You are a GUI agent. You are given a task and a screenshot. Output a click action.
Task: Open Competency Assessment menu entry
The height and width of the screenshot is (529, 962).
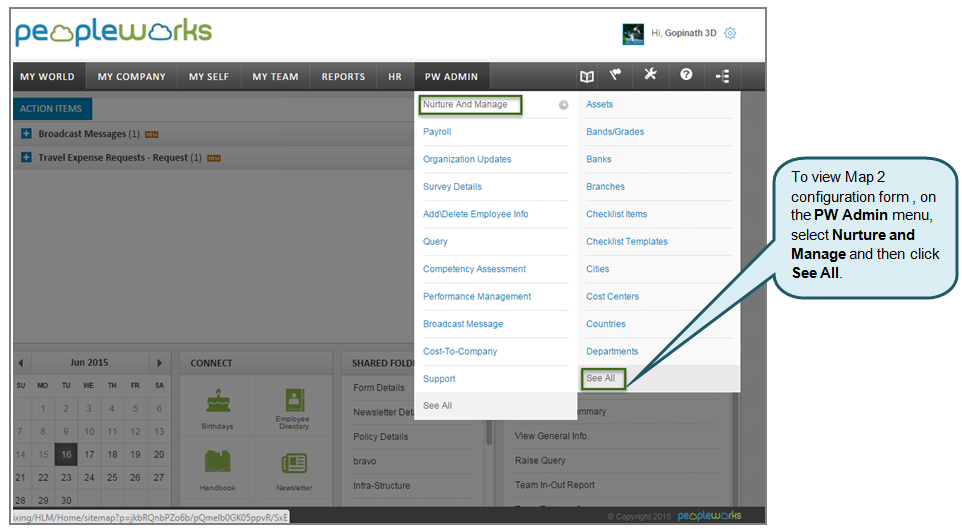[x=474, y=269]
